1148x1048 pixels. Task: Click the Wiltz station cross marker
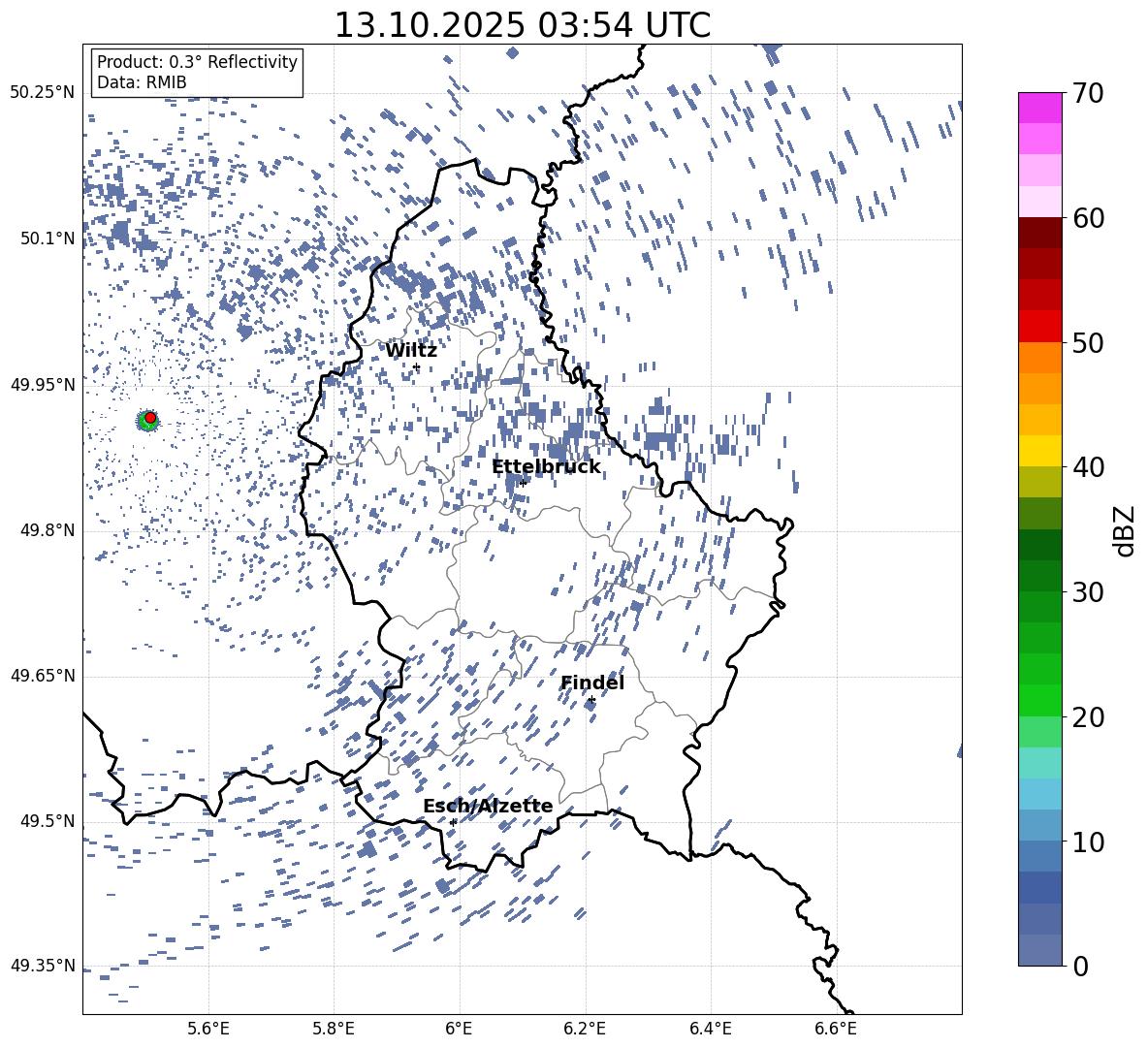[x=417, y=367]
